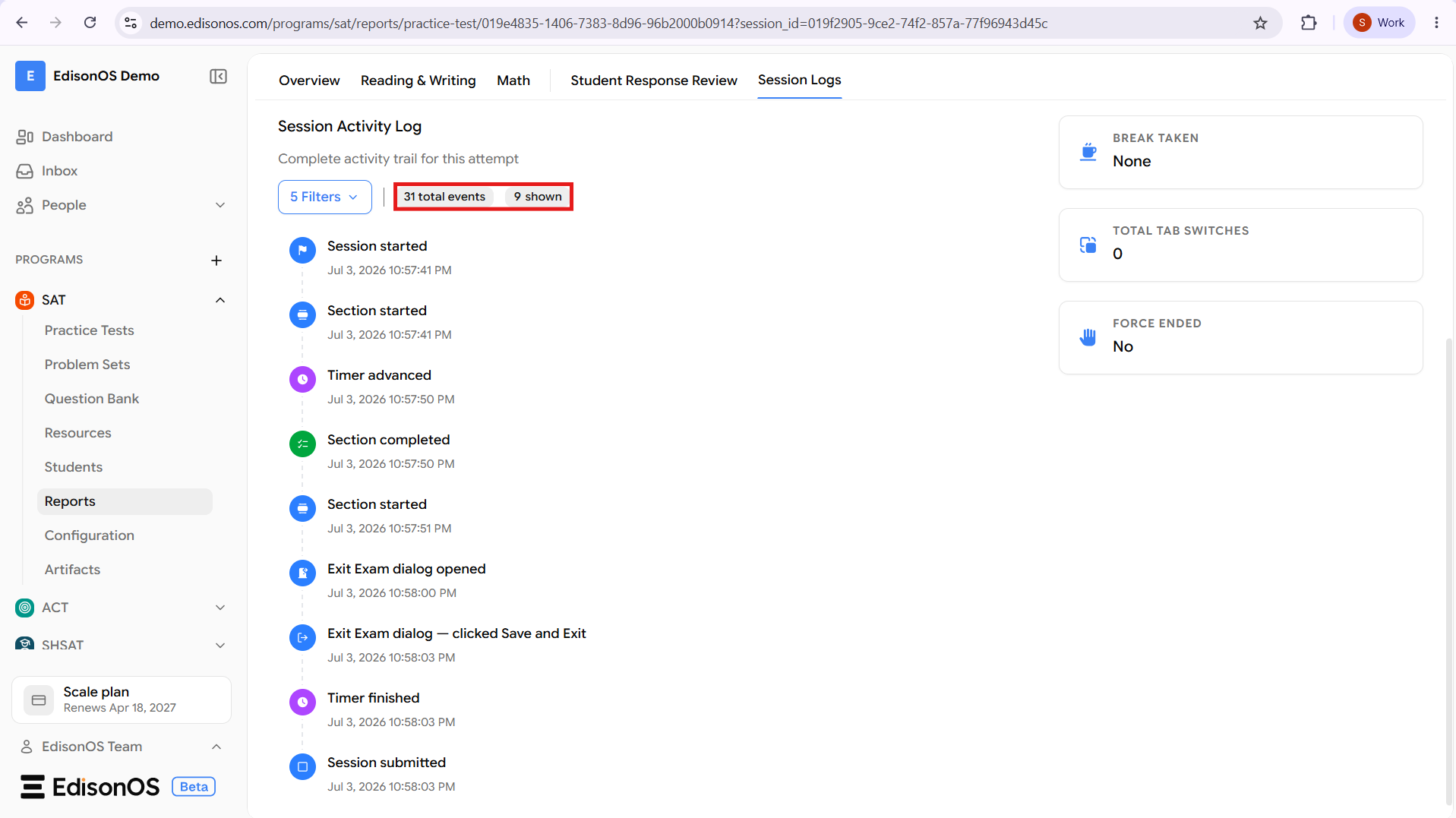Reload the page with the refresh icon
Screen dimensions: 1456x818
click(90, 23)
